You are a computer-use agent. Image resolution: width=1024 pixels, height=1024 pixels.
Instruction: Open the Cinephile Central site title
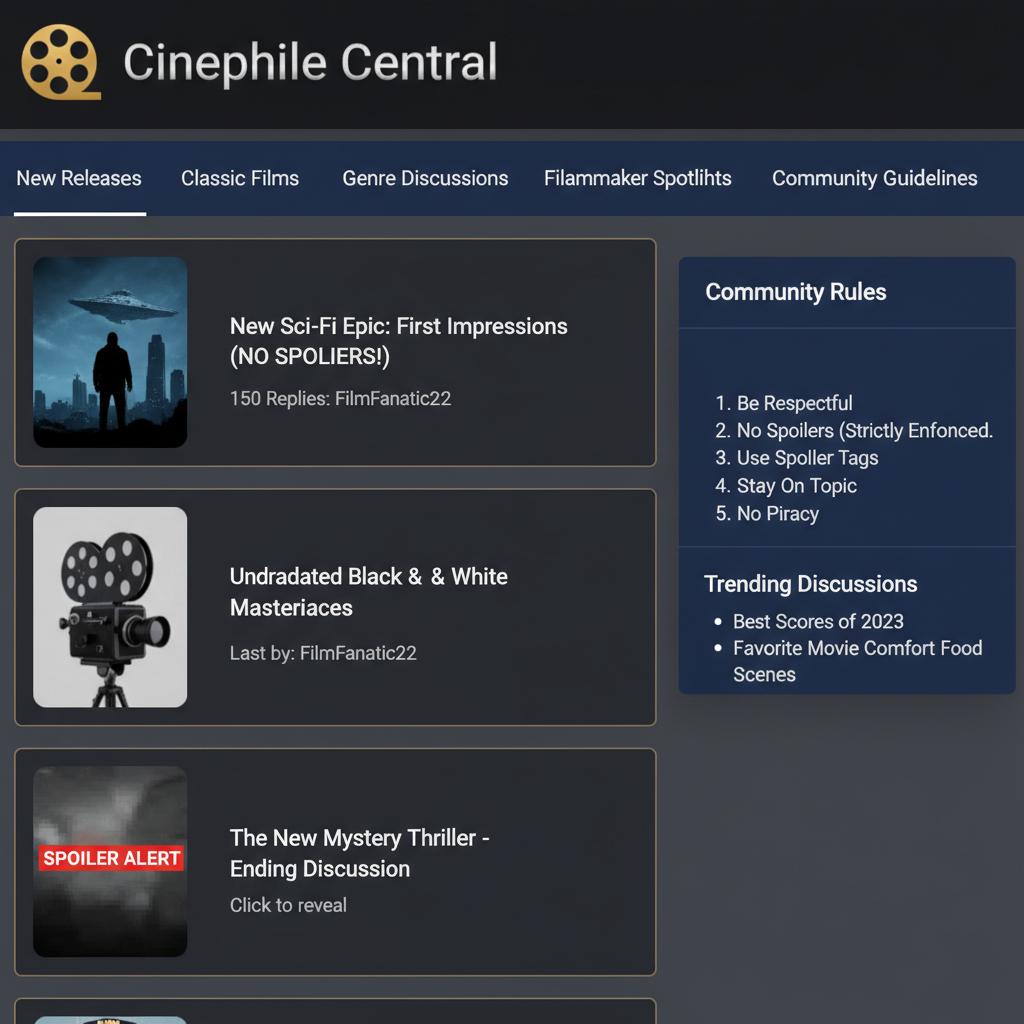coord(310,62)
